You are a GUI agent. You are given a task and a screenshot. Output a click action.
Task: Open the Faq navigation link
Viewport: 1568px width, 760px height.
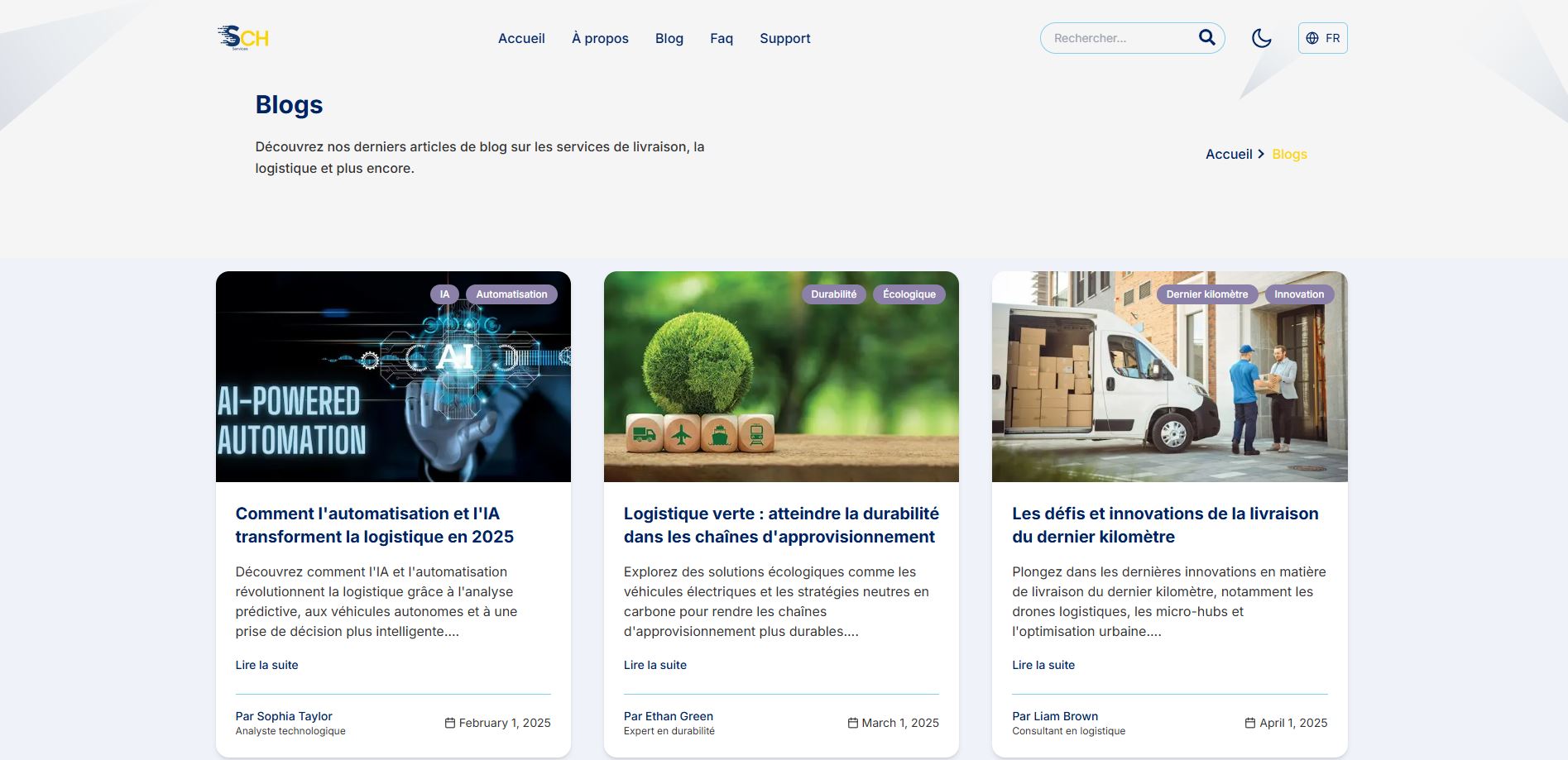click(x=722, y=38)
